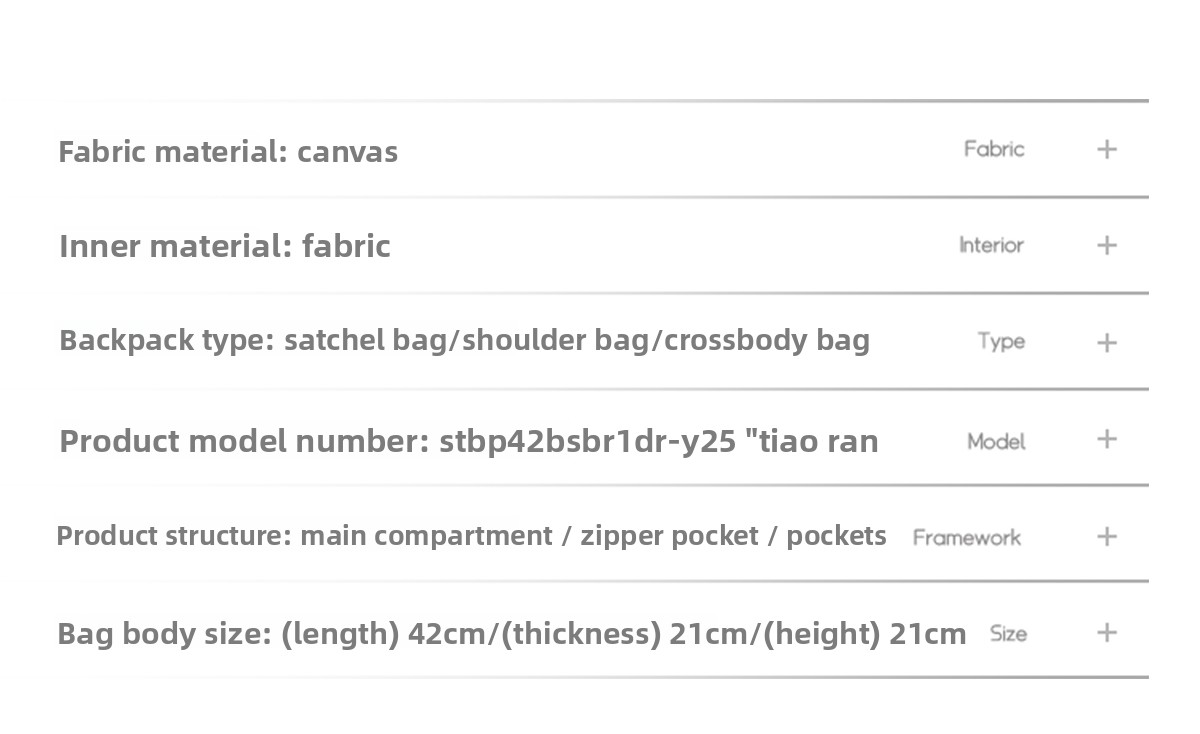Expand the Fabric row plus icon
Image resolution: width=1200 pixels, height=734 pixels.
pos(1107,149)
